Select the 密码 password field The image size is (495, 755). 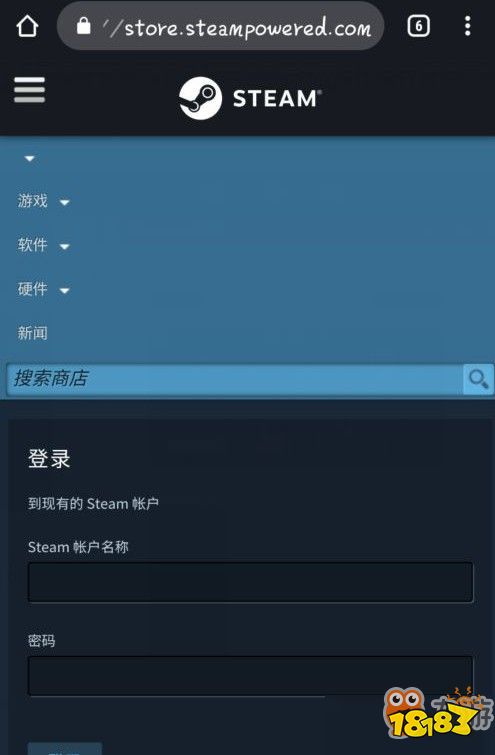[x=250, y=676]
